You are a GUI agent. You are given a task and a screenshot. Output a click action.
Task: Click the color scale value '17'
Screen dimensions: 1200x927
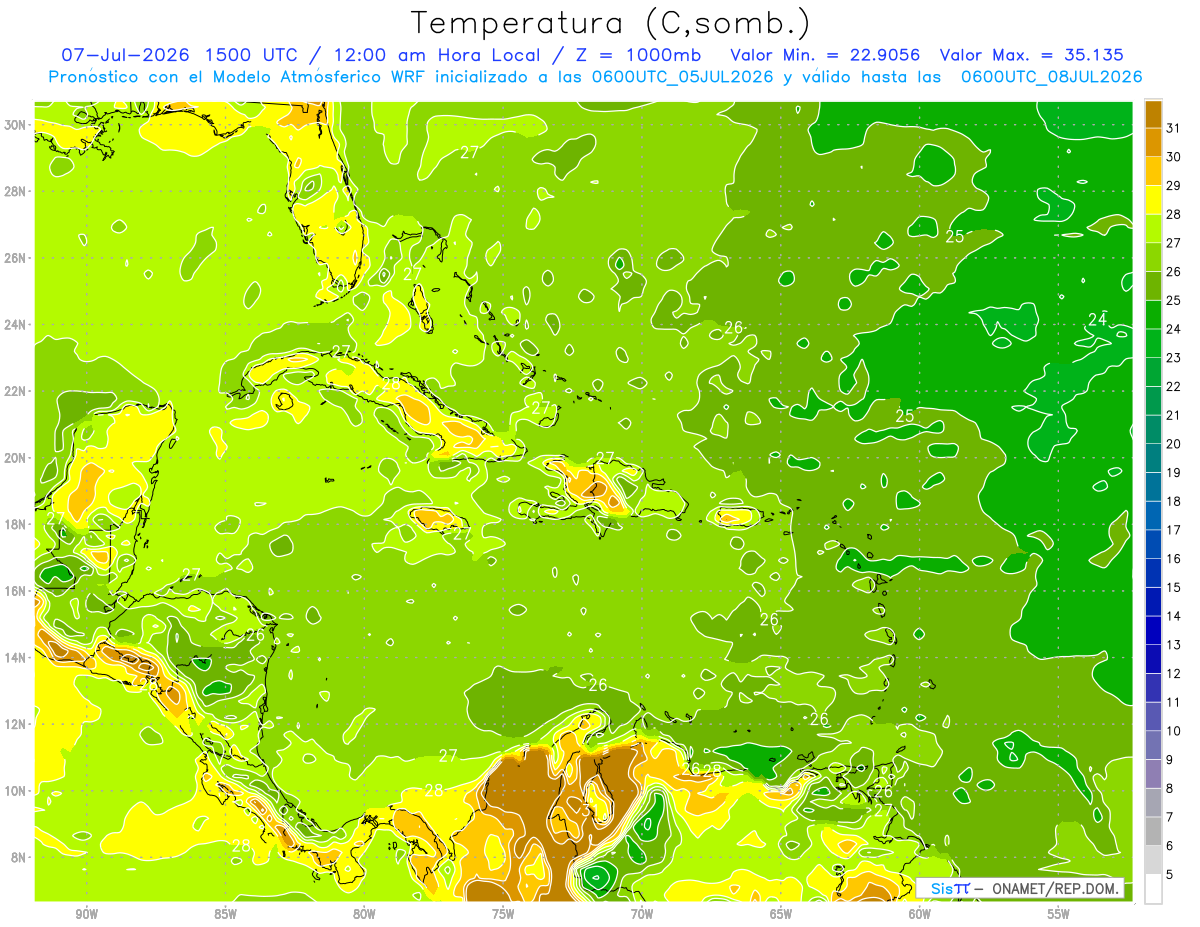[1174, 530]
